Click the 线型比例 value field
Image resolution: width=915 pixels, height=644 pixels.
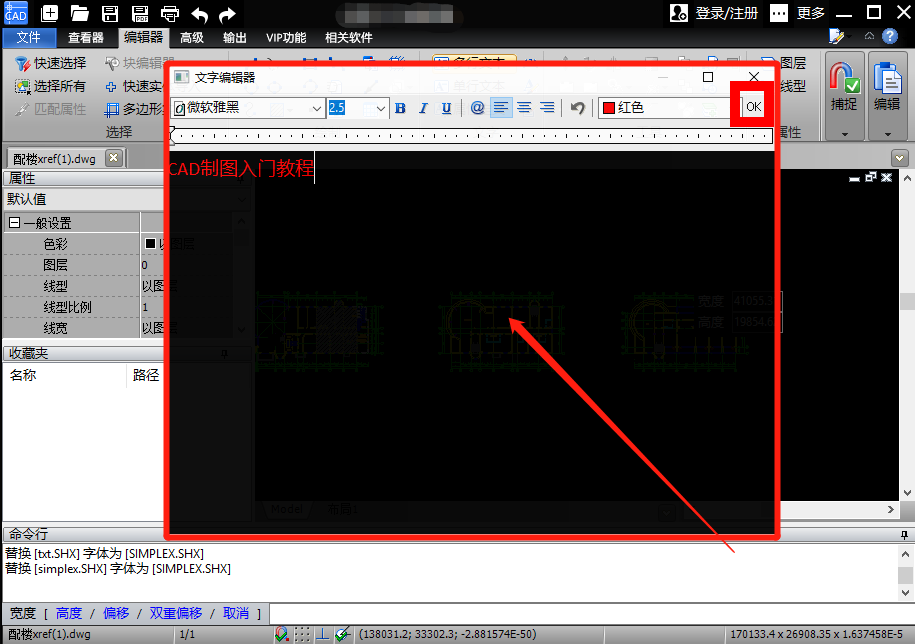[x=153, y=307]
